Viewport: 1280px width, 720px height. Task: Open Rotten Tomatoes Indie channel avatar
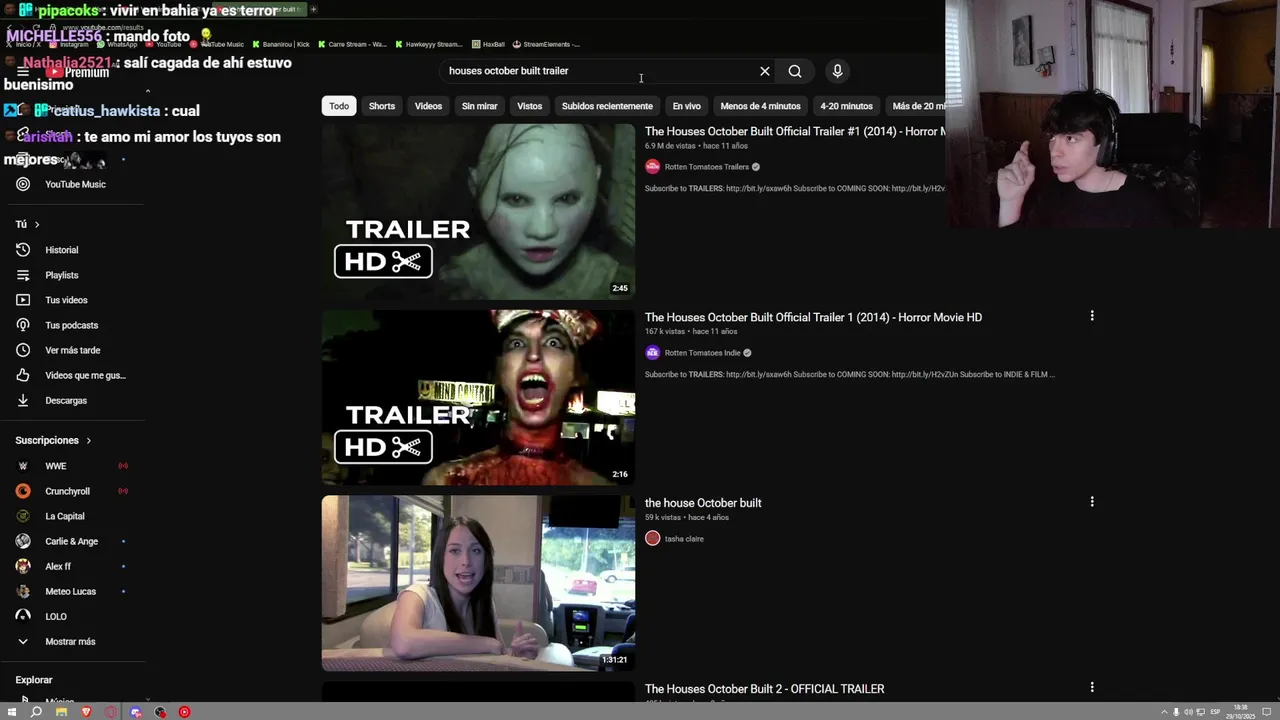tap(653, 353)
